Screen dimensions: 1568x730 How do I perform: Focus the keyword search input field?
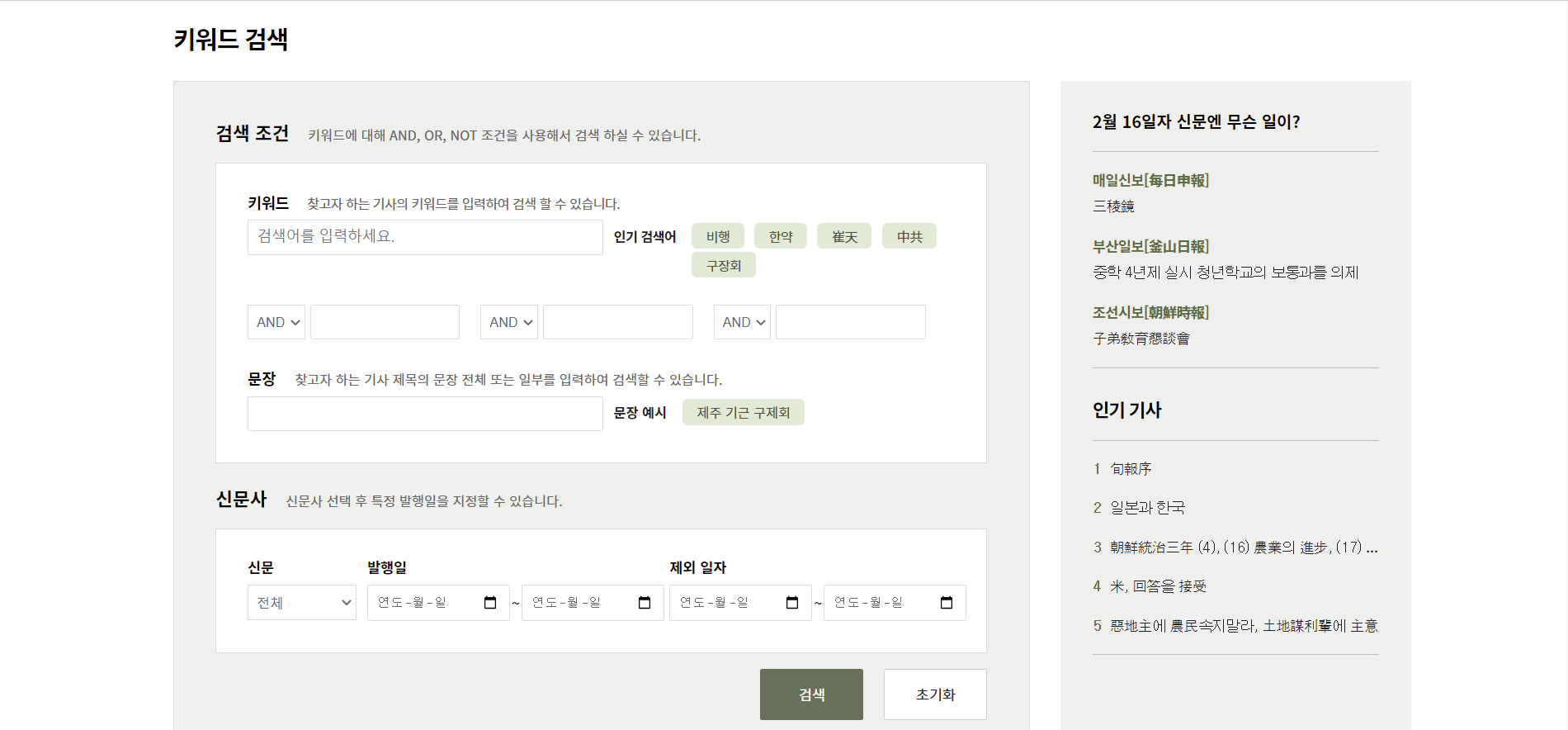[x=425, y=237]
